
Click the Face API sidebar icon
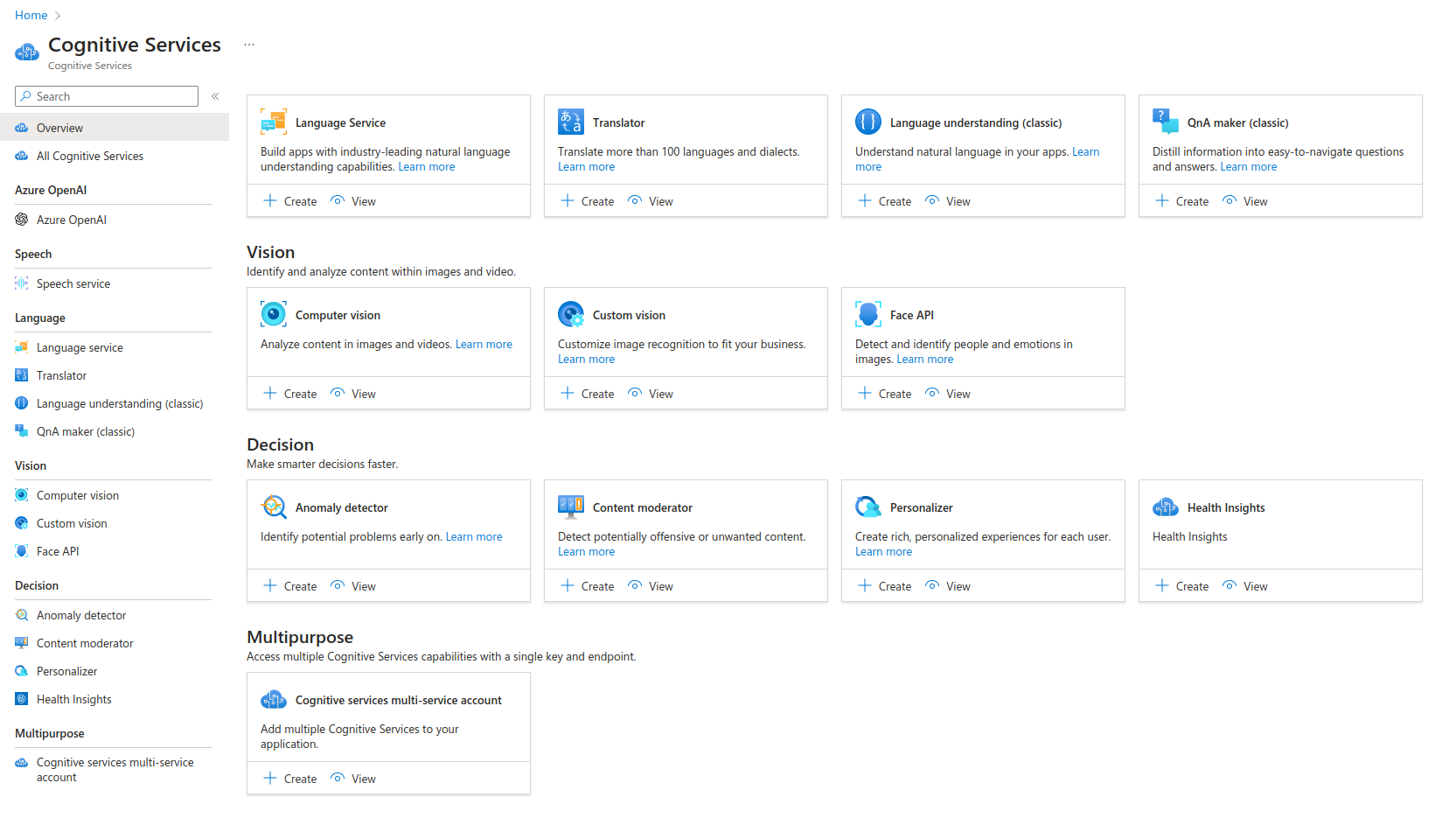22,551
